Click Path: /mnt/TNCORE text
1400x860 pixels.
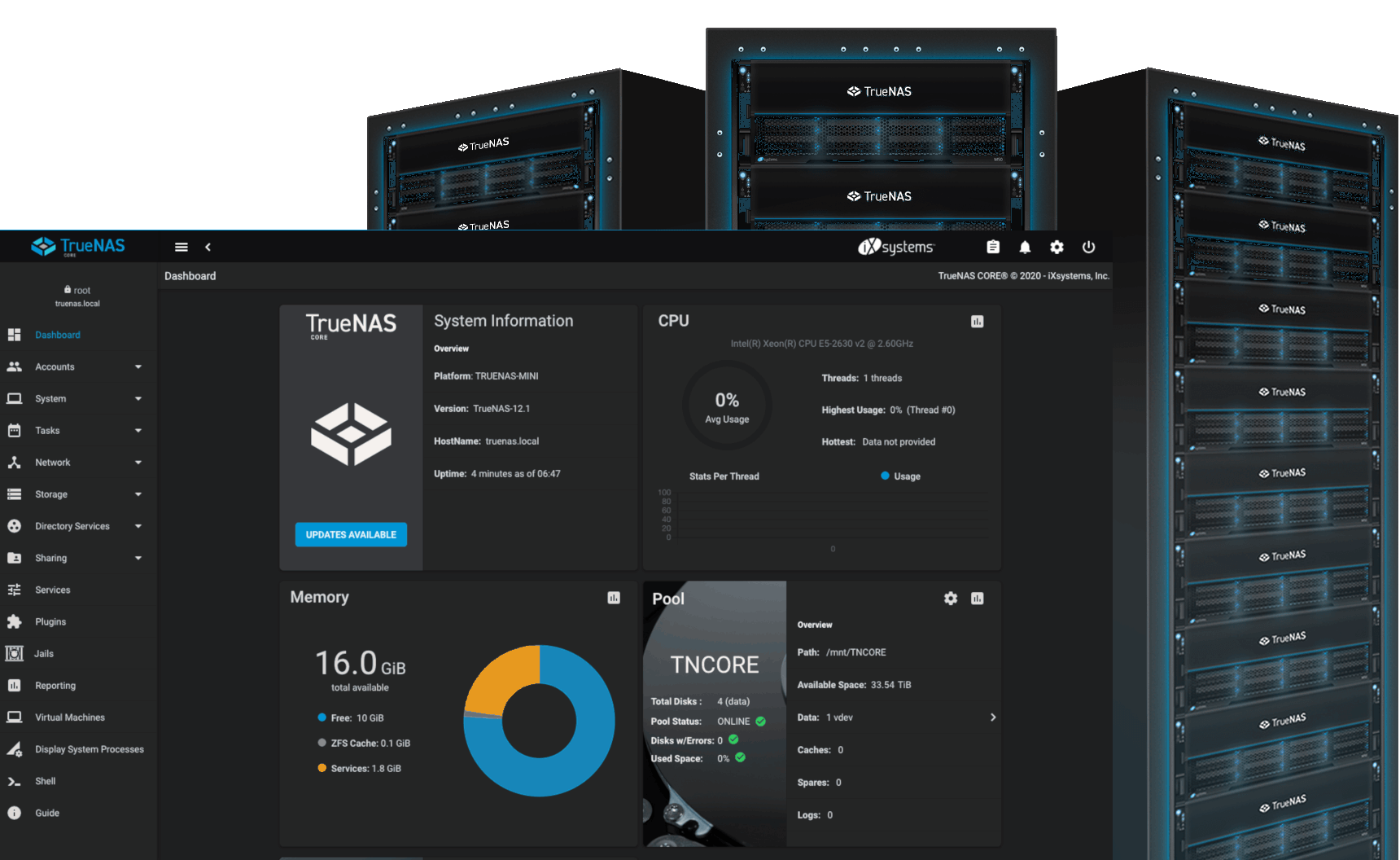842,652
